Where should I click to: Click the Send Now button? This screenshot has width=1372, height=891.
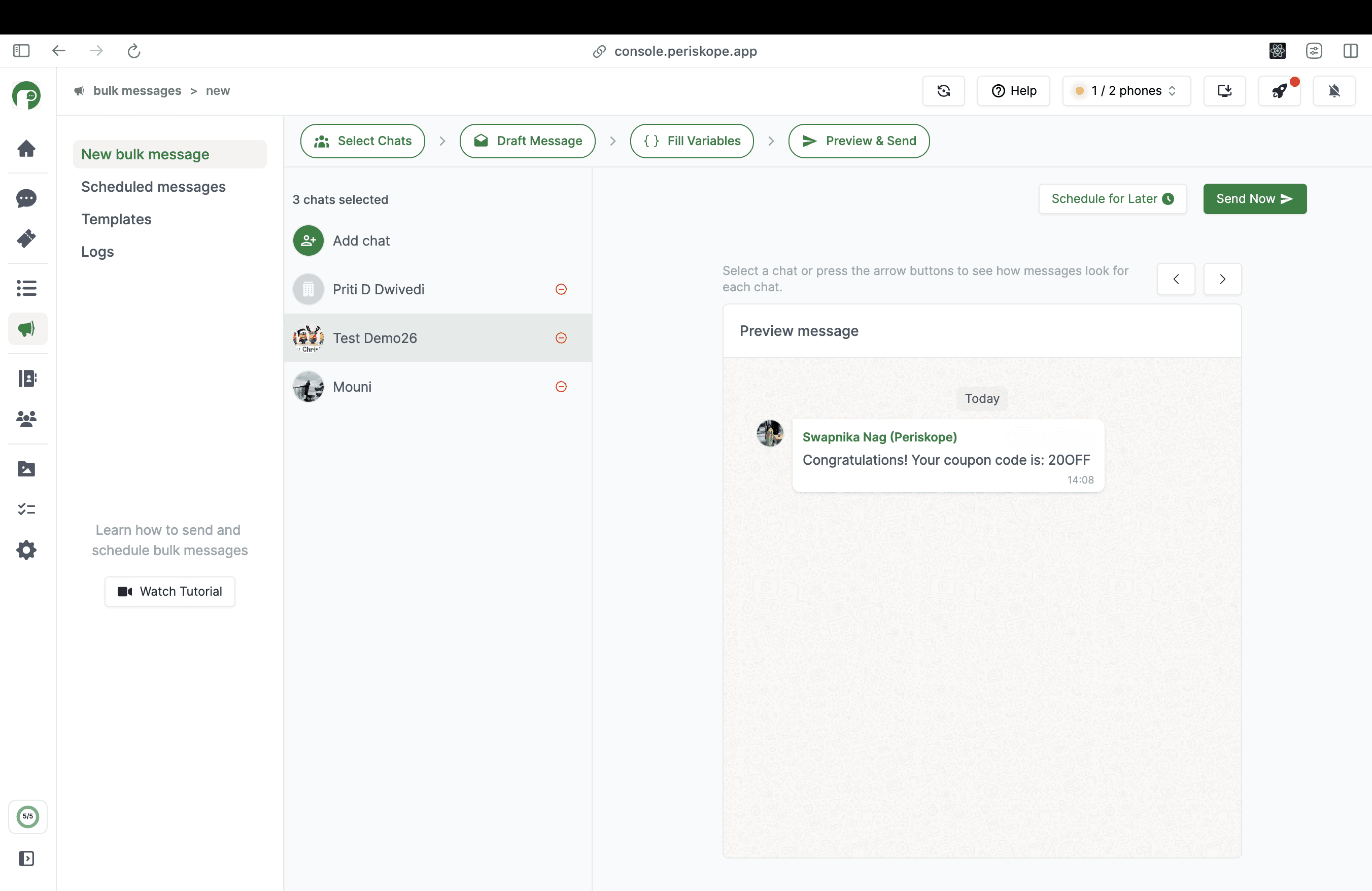click(1254, 199)
